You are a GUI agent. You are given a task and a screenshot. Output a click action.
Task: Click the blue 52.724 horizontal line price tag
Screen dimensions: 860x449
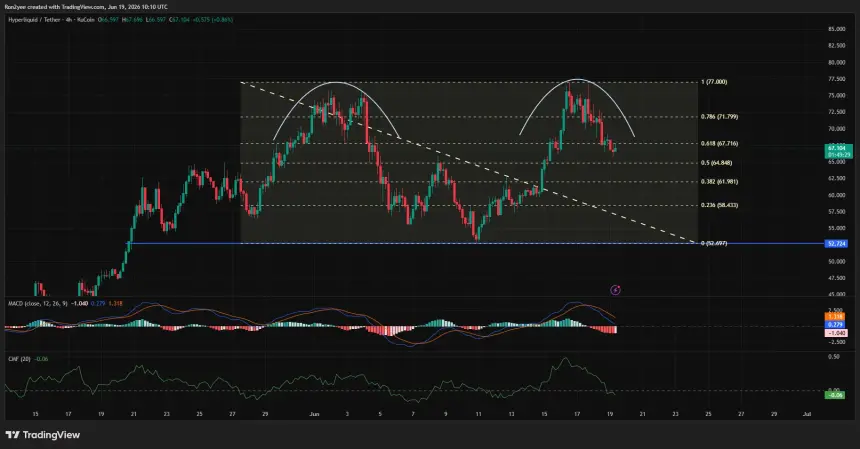(837, 243)
